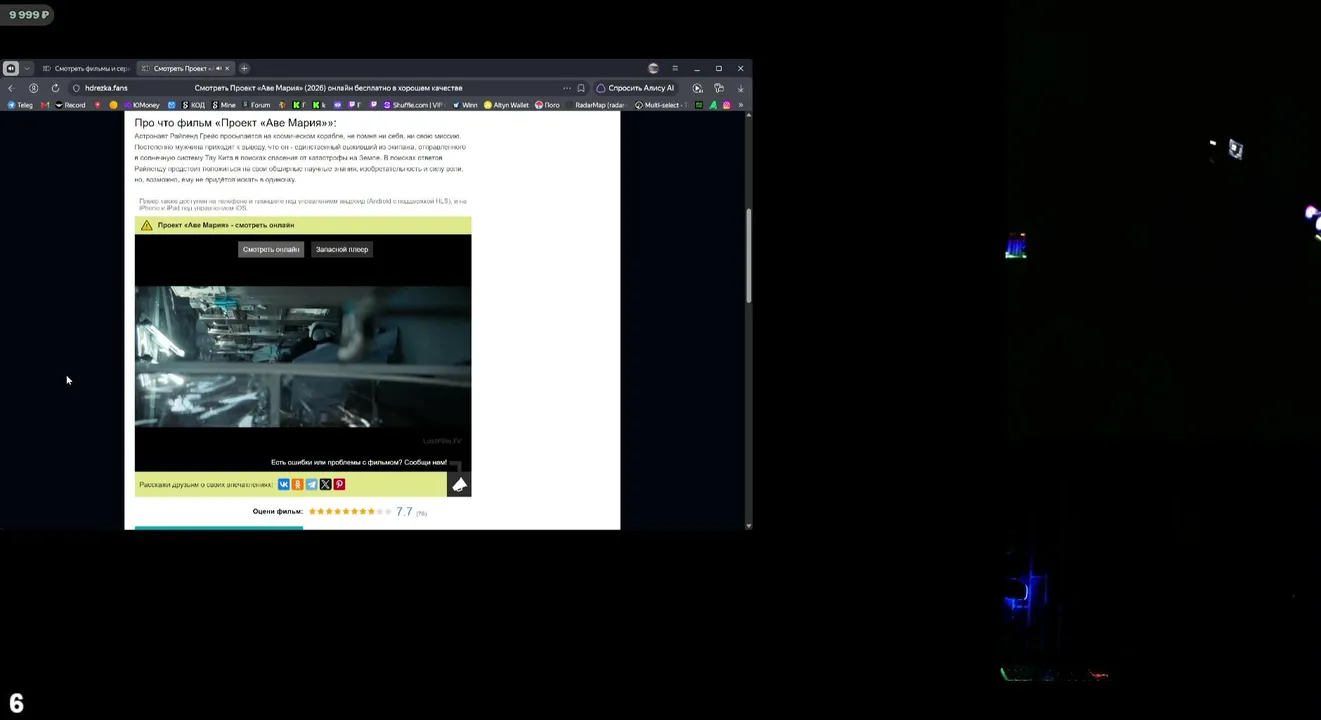Play the movie video preview

tap(303, 357)
